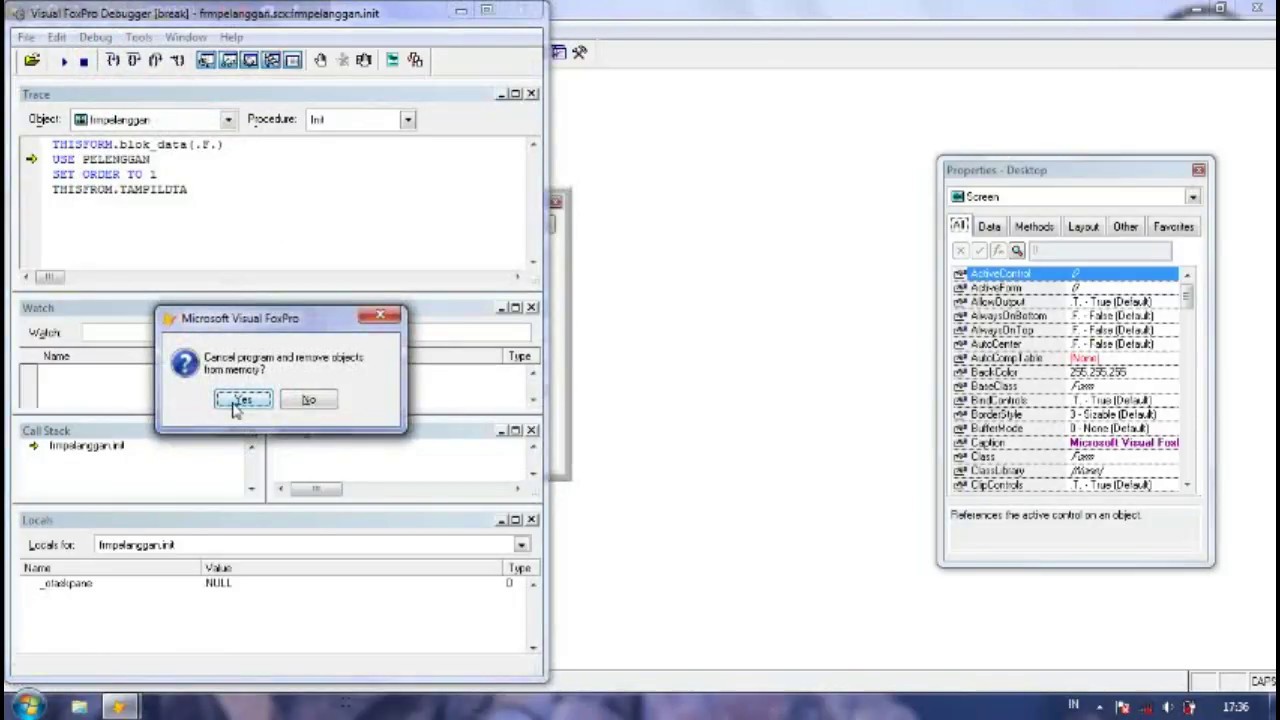1280x720 pixels.
Task: Select the Caption property row
Action: click(1066, 442)
